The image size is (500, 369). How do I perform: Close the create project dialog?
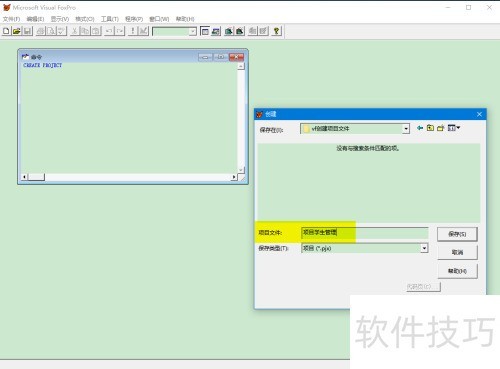(x=479, y=114)
